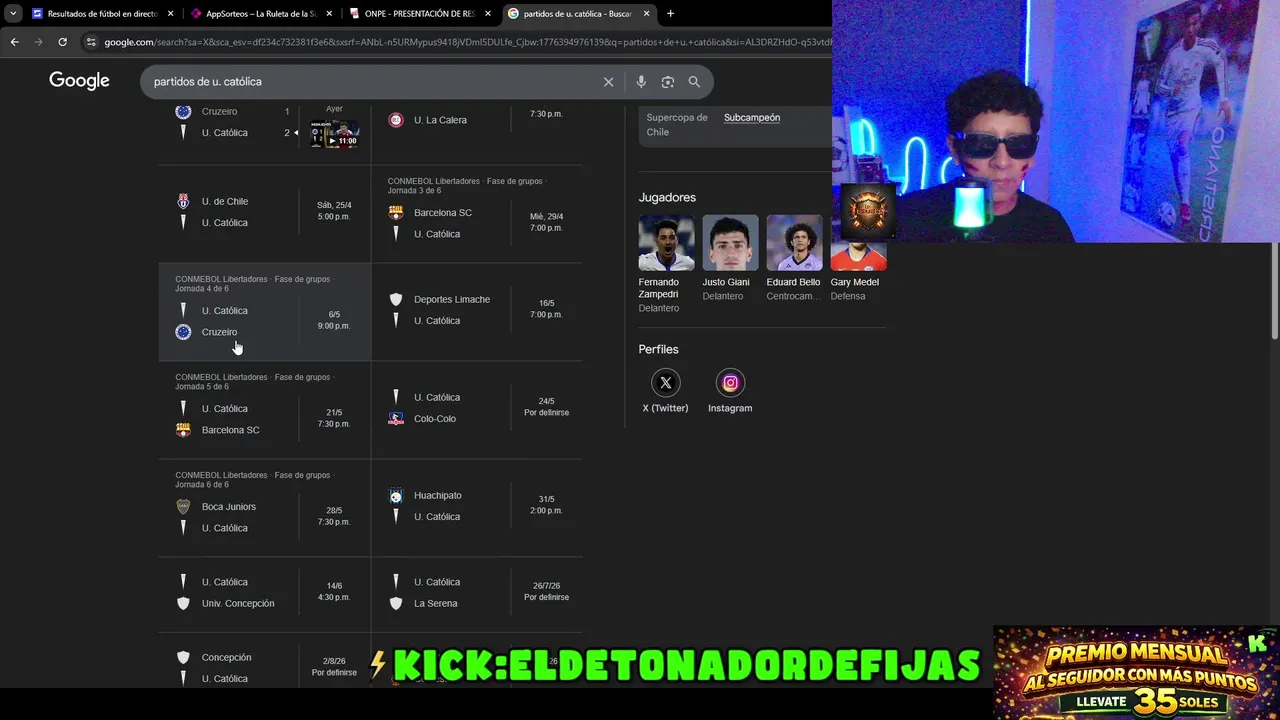1280x720 pixels.
Task: Click the La Serena crest icon
Action: click(x=396, y=604)
